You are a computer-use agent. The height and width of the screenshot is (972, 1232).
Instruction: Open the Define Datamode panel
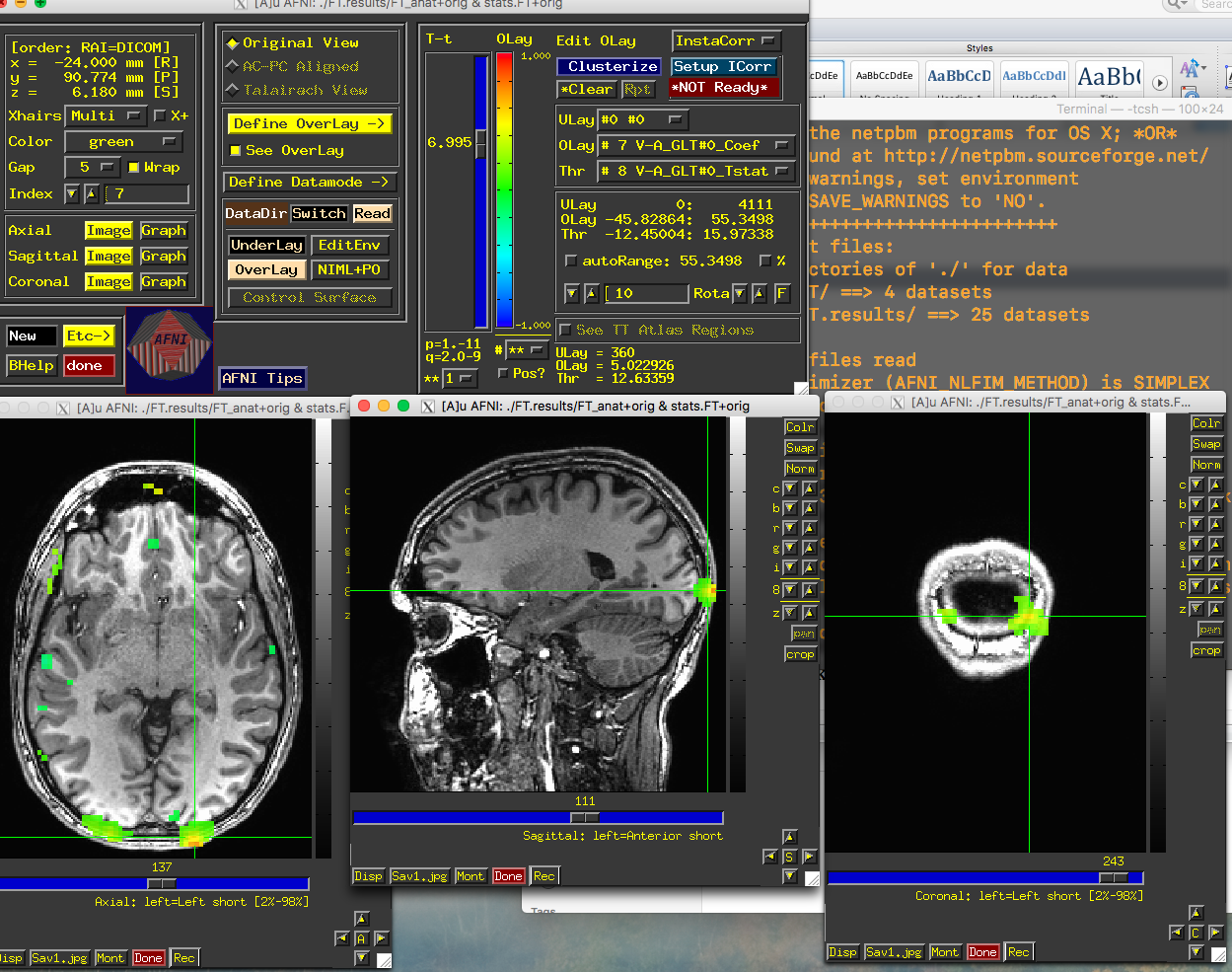[x=310, y=182]
